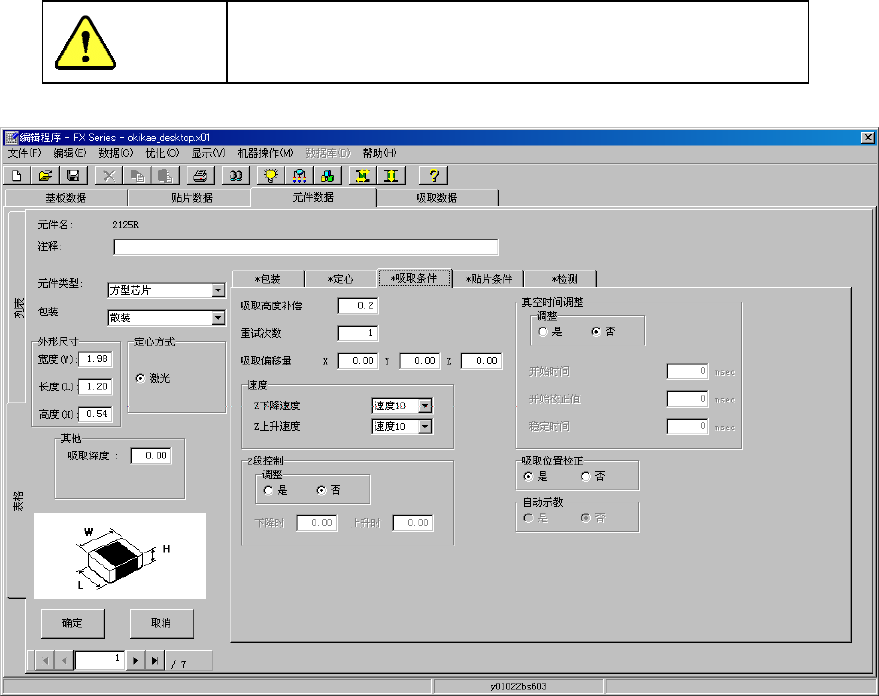Click the 确定 button
The height and width of the screenshot is (696, 879).
pos(72,623)
